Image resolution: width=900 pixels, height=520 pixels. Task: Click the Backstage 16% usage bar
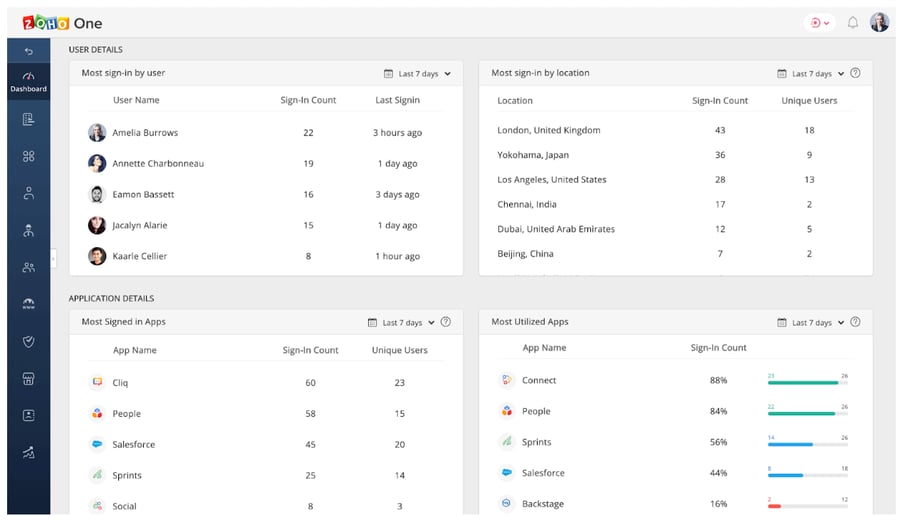(x=808, y=506)
